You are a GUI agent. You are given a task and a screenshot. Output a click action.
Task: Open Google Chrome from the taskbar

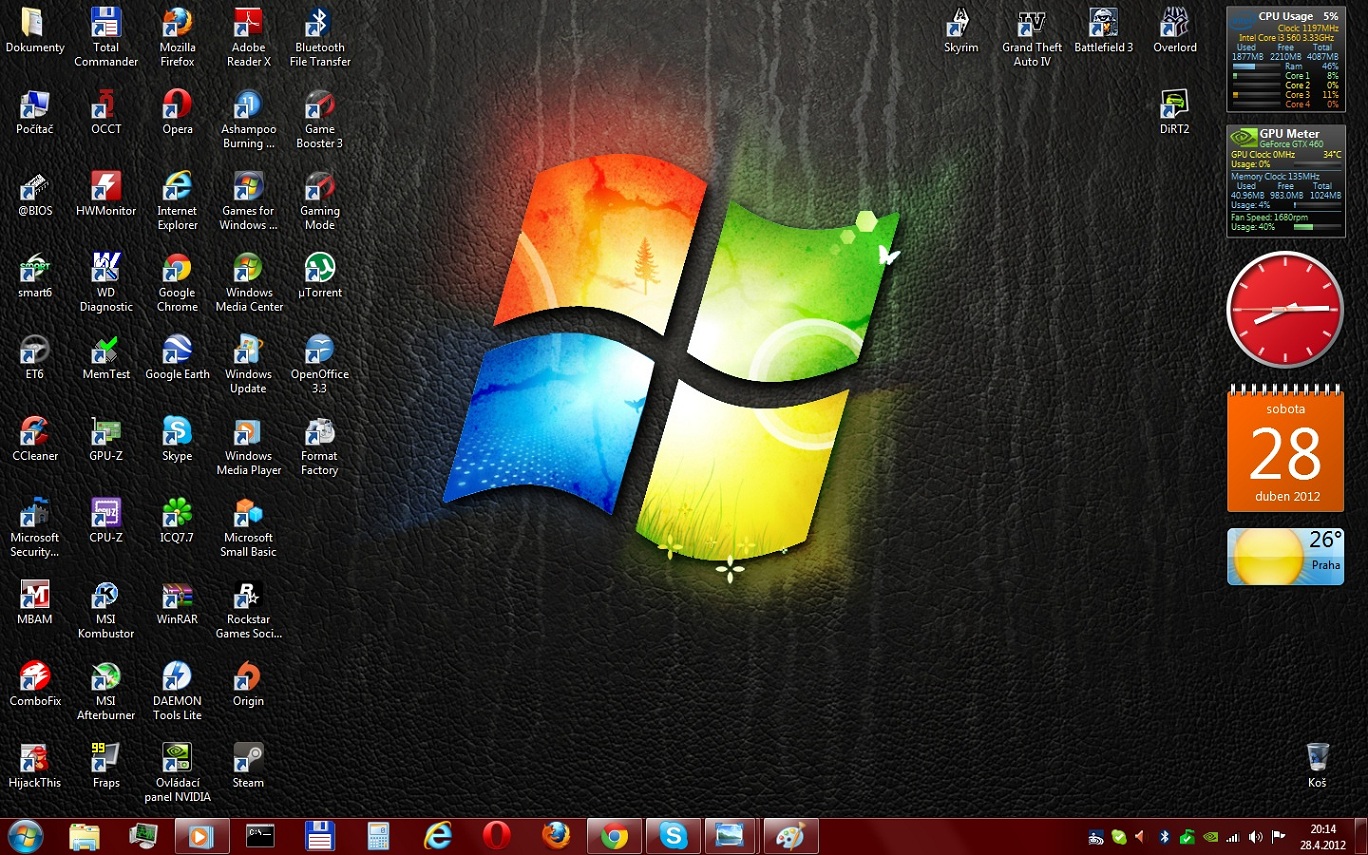click(x=614, y=836)
